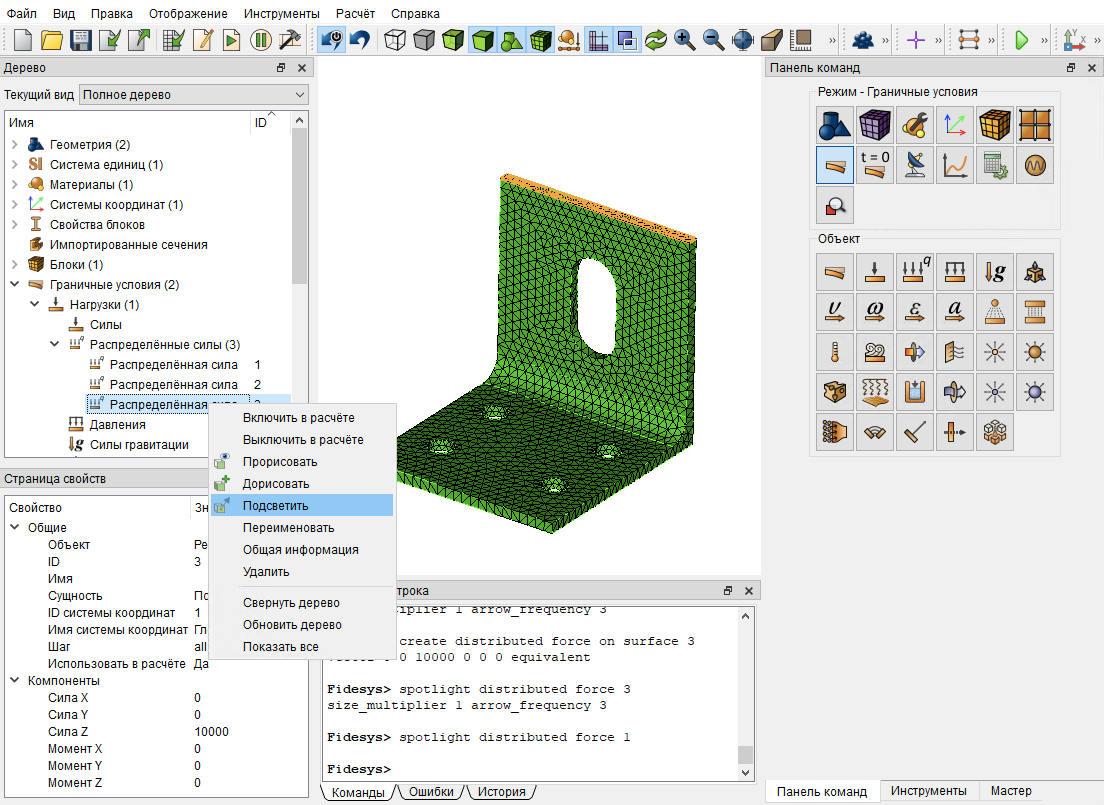Select the temperature thermometer icon
The width and height of the screenshot is (1104, 805).
[x=834, y=352]
